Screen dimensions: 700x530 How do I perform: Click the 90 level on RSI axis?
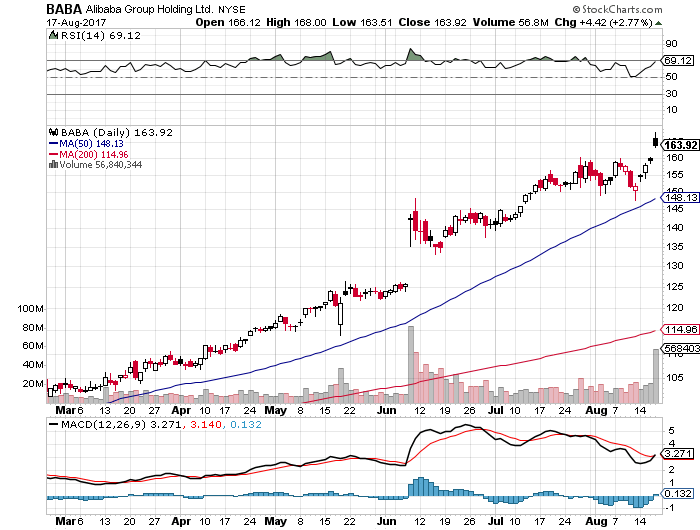[671, 44]
